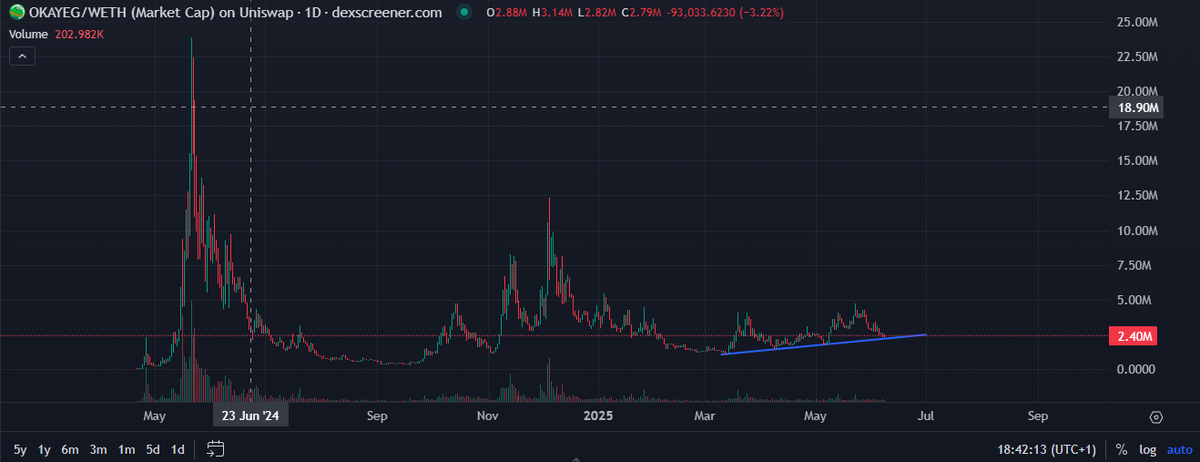Click the 18.90M crosshair price label
1200x462 pixels.
(1135, 107)
